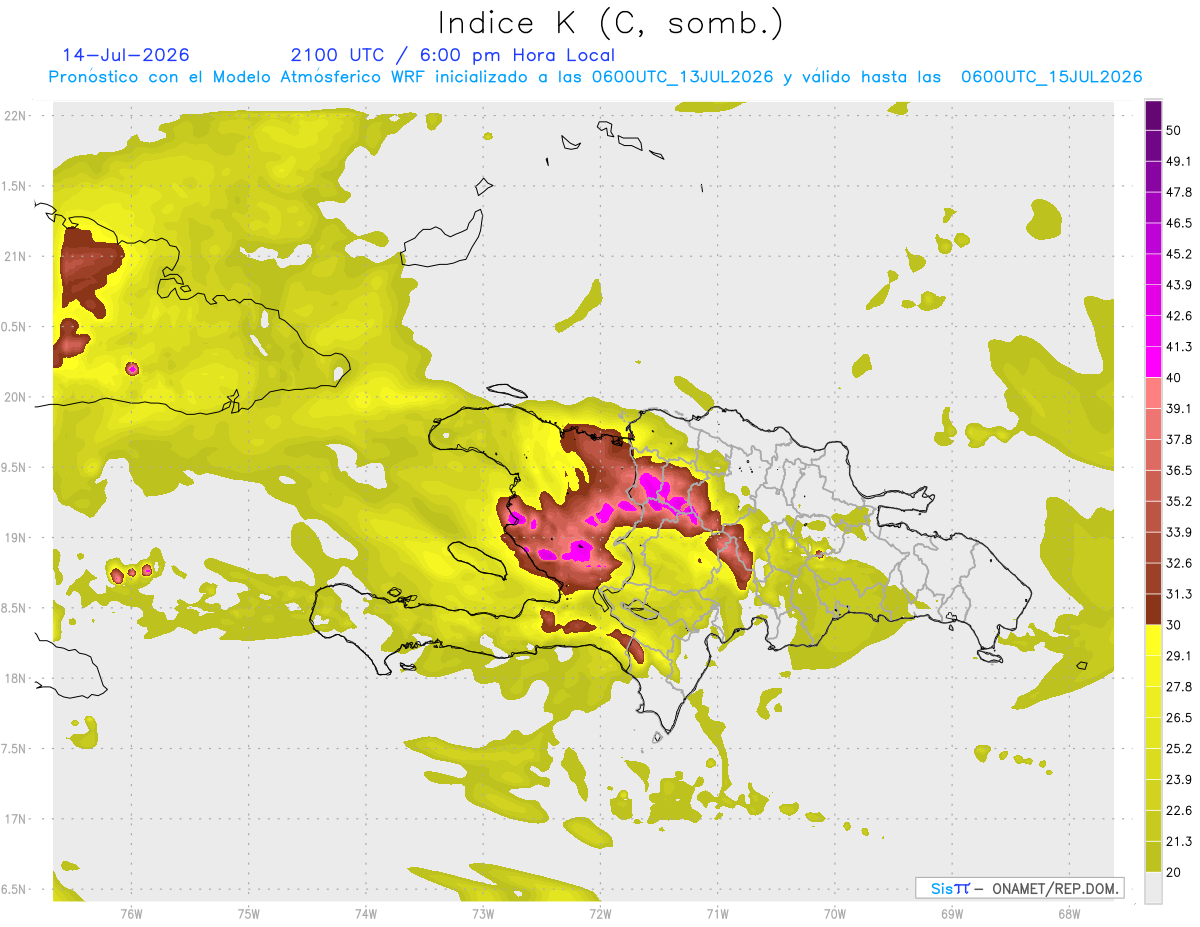The width and height of the screenshot is (1200, 927).
Task: Click the "43.9" colorbar label
Action: (x=1179, y=285)
